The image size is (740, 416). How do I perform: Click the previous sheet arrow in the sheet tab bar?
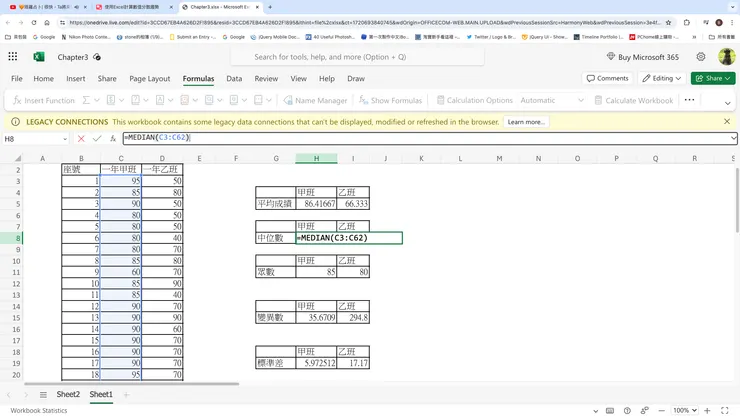point(8,394)
